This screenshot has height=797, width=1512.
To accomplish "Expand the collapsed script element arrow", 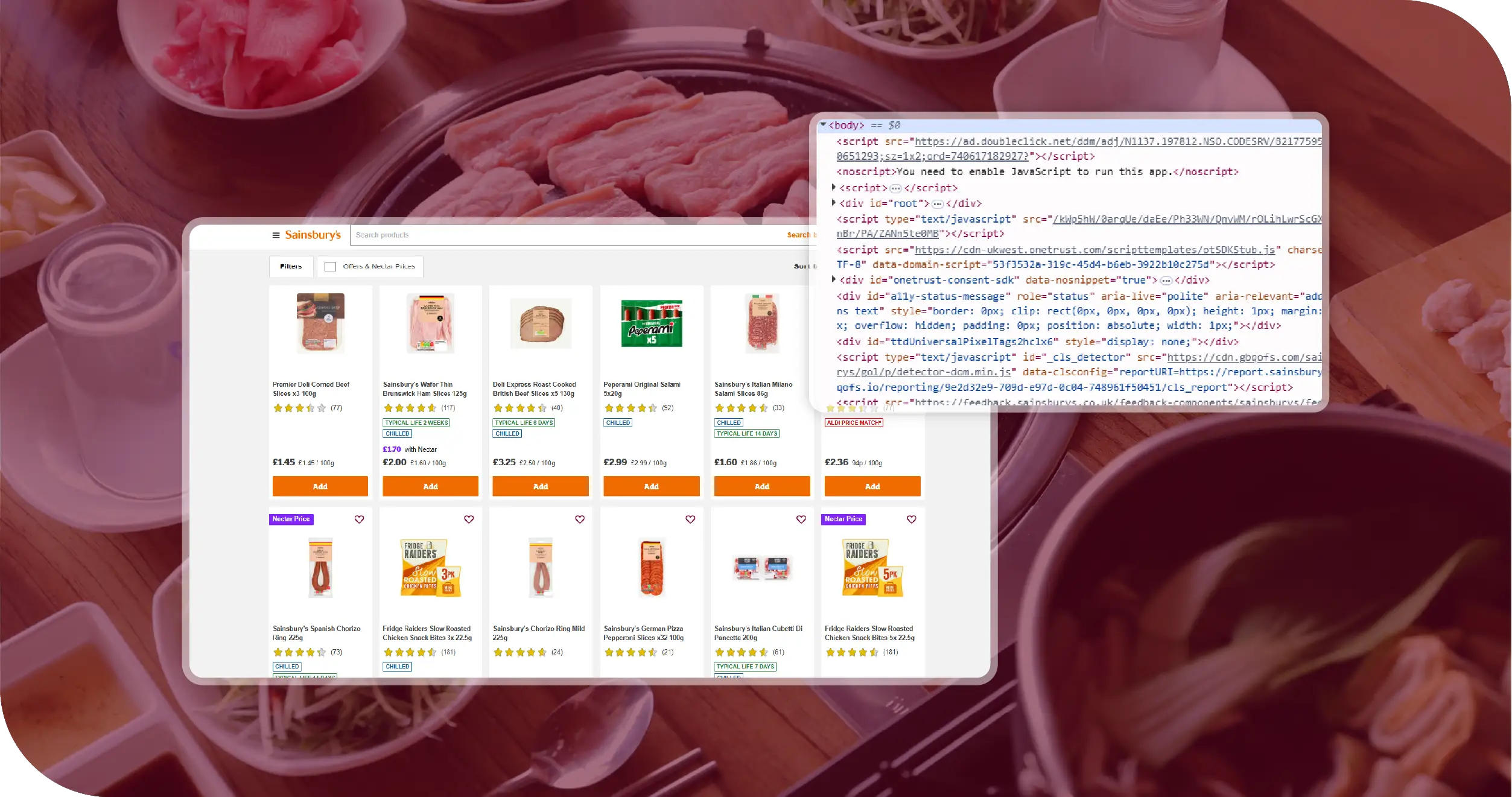I will pos(834,188).
